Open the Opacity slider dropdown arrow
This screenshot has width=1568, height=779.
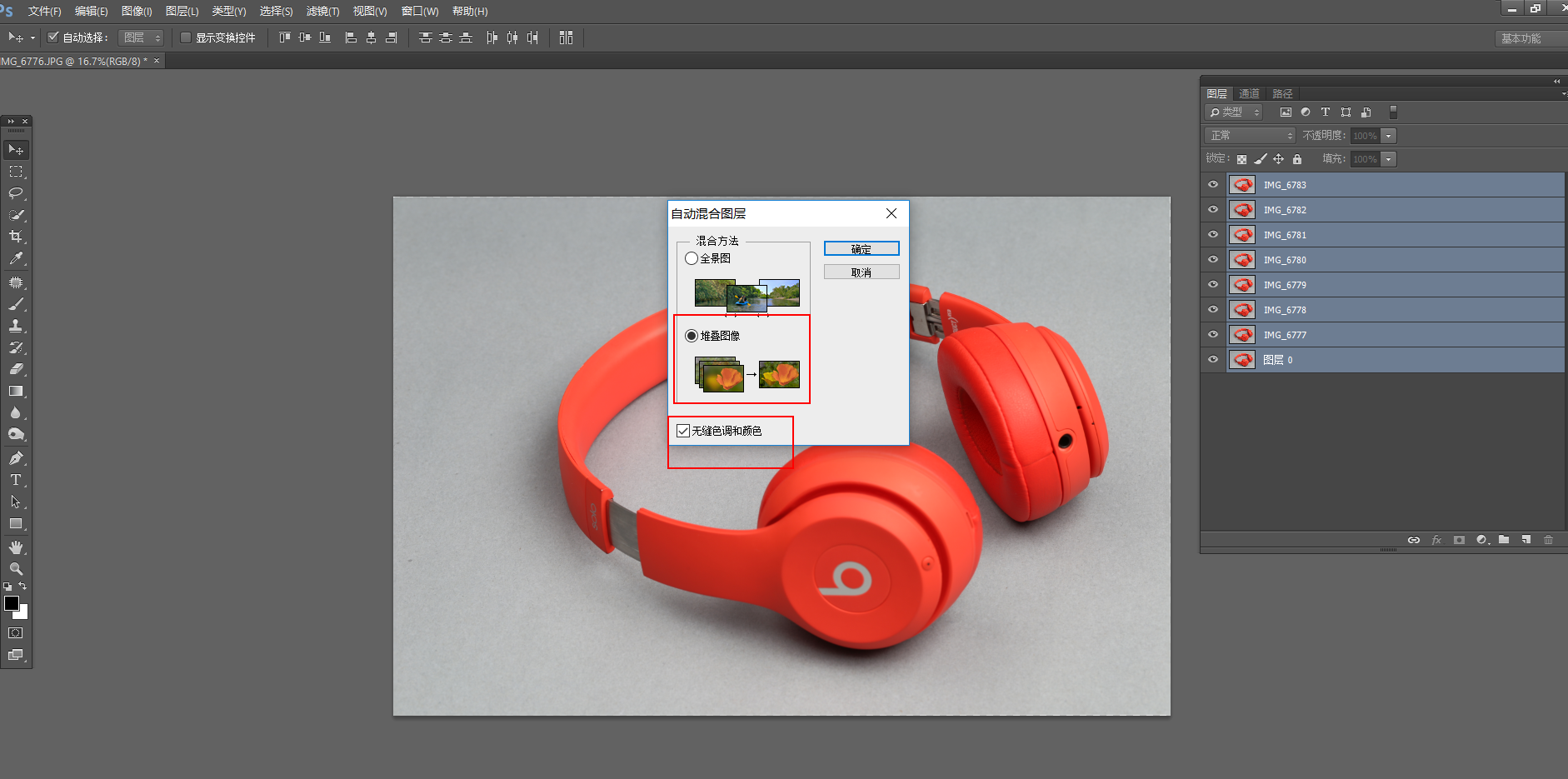[x=1389, y=136]
